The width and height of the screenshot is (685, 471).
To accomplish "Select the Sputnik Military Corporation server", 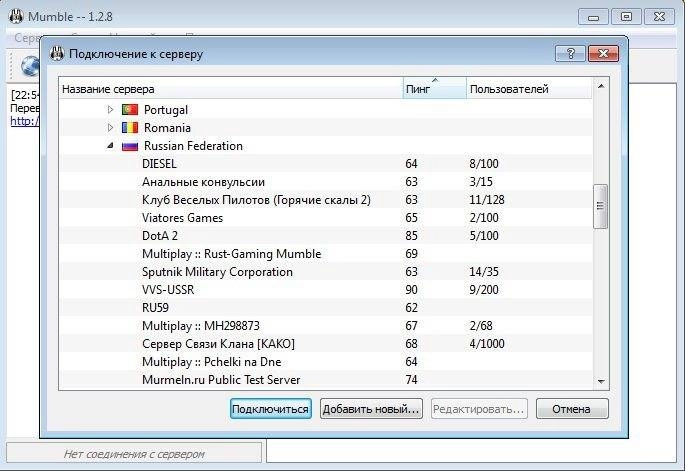I will click(217, 272).
